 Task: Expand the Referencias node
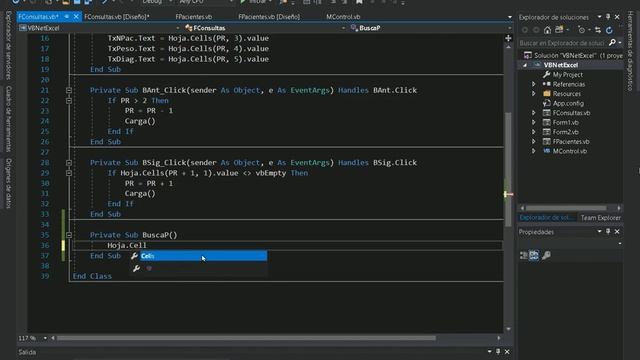pyautogui.click(x=533, y=84)
